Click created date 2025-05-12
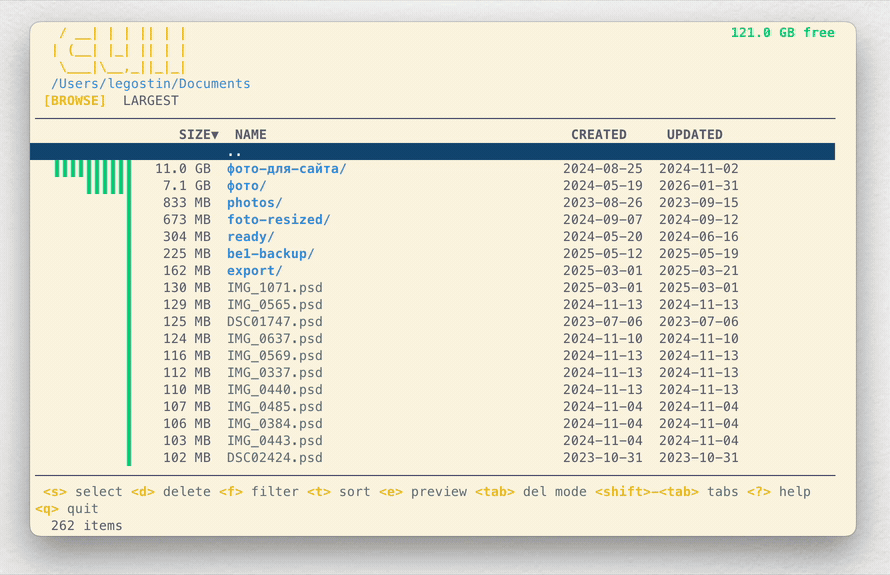Viewport: 890px width, 575px height. [603, 254]
